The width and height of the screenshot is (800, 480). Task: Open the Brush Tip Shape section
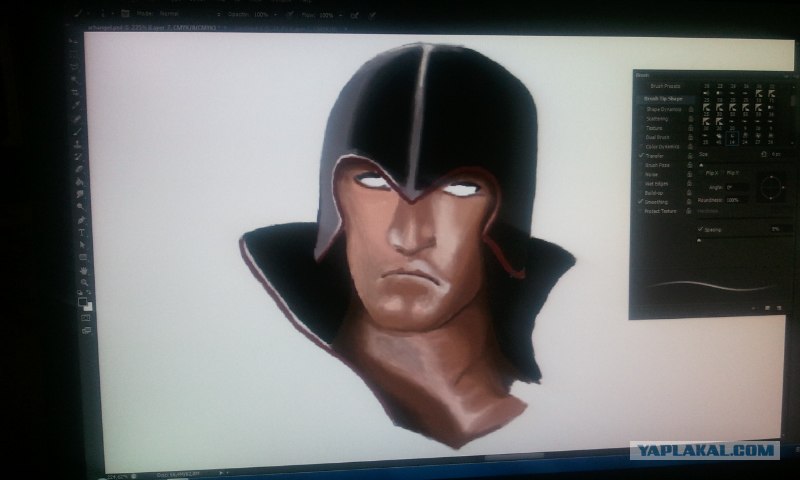pos(663,99)
